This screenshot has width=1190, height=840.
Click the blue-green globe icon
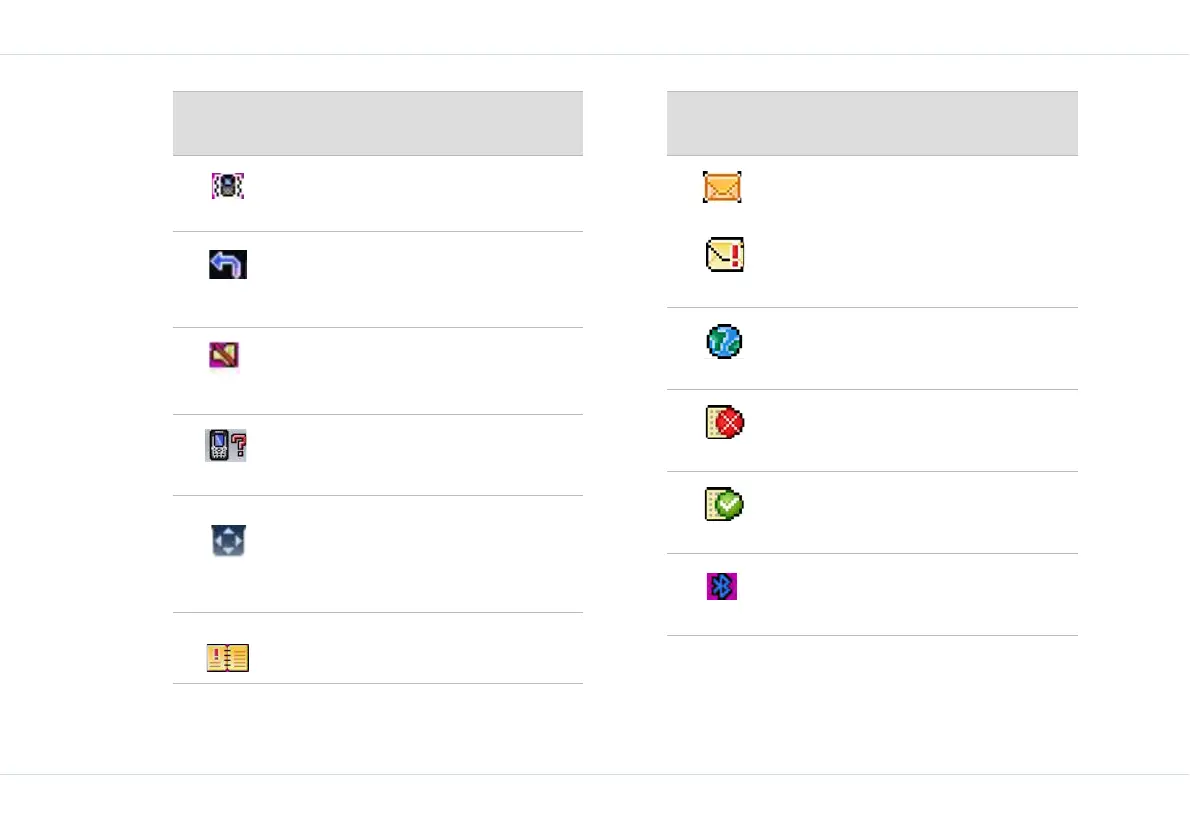pyautogui.click(x=724, y=341)
